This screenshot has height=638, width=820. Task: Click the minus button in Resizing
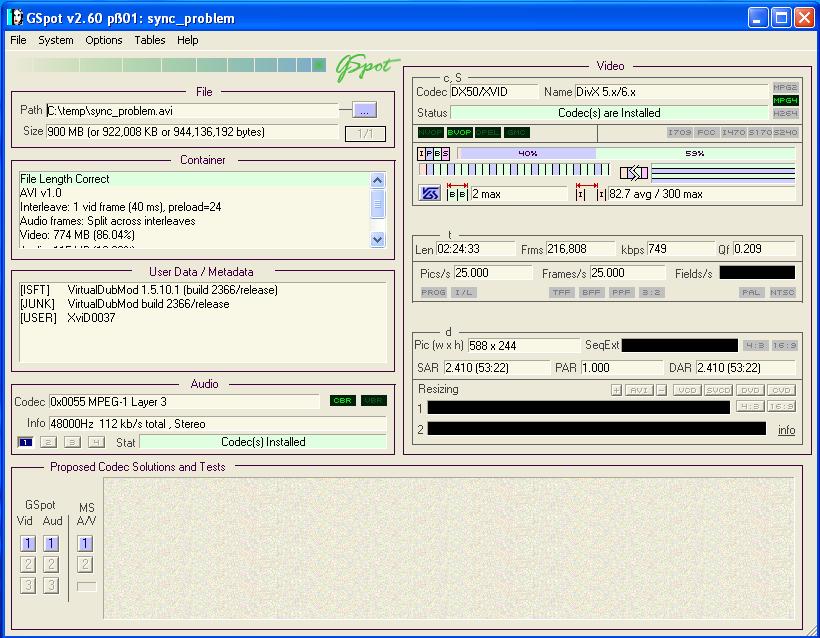662,390
